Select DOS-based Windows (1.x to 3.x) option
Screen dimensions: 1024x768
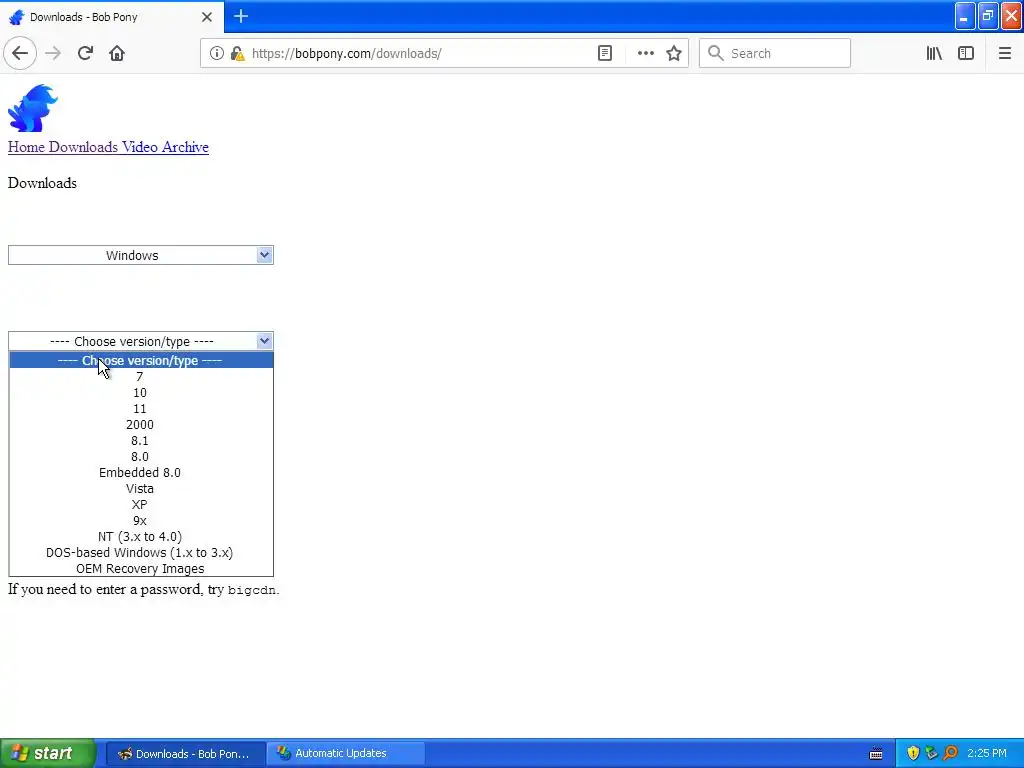point(140,552)
